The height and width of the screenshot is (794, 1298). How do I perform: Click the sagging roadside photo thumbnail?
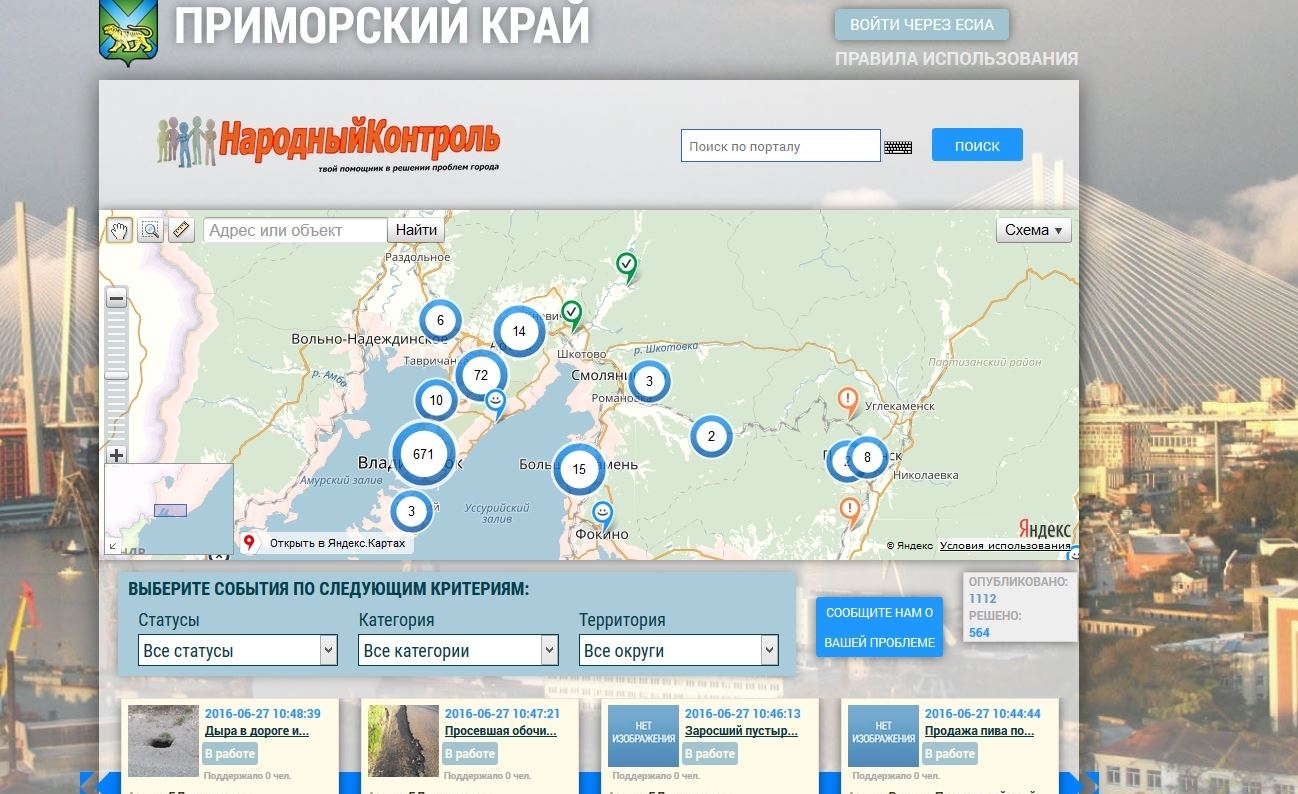pyautogui.click(x=404, y=741)
